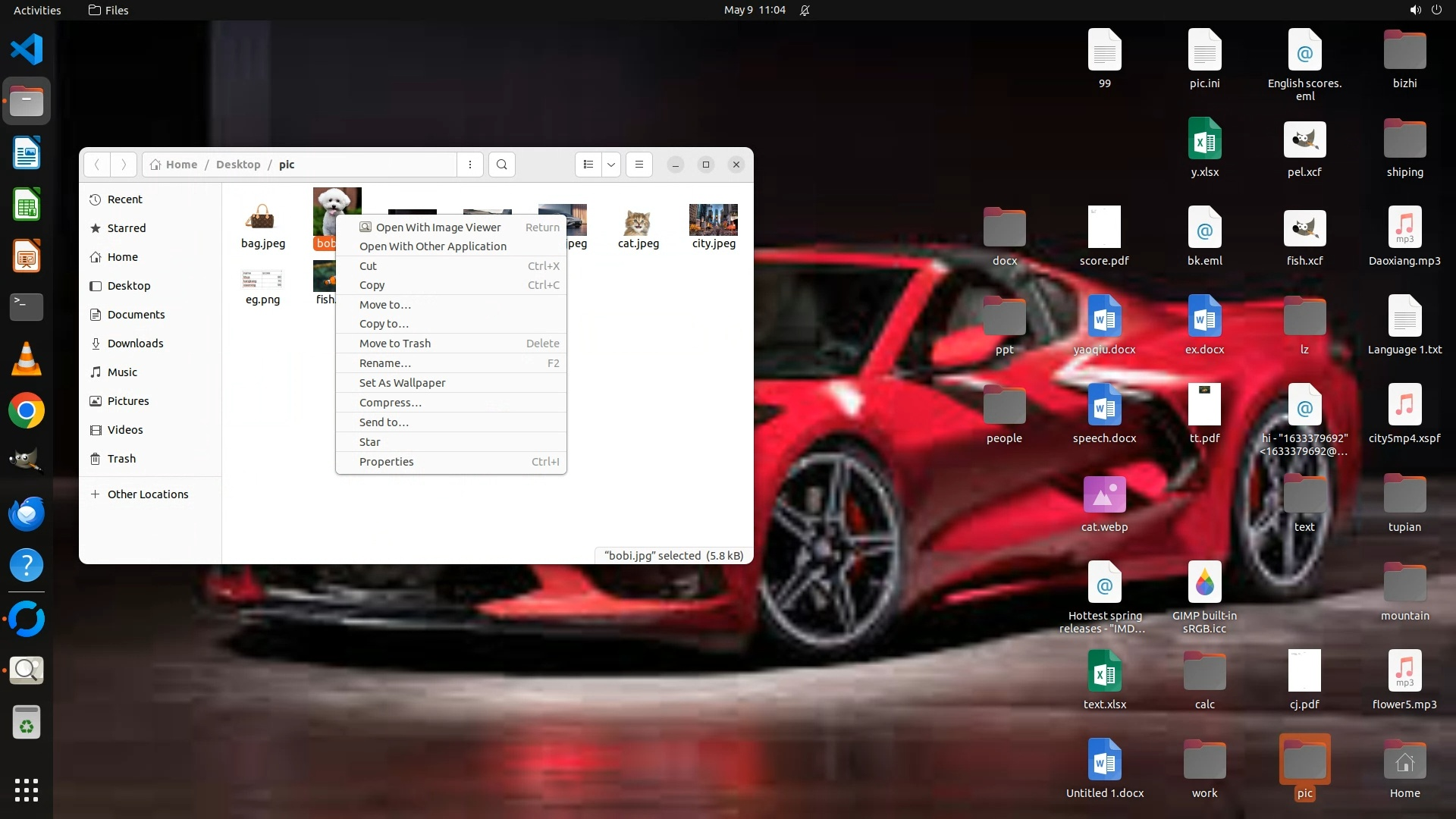This screenshot has height=819, width=1456.
Task: Toggle list view in Files toolbar
Action: coord(588,165)
